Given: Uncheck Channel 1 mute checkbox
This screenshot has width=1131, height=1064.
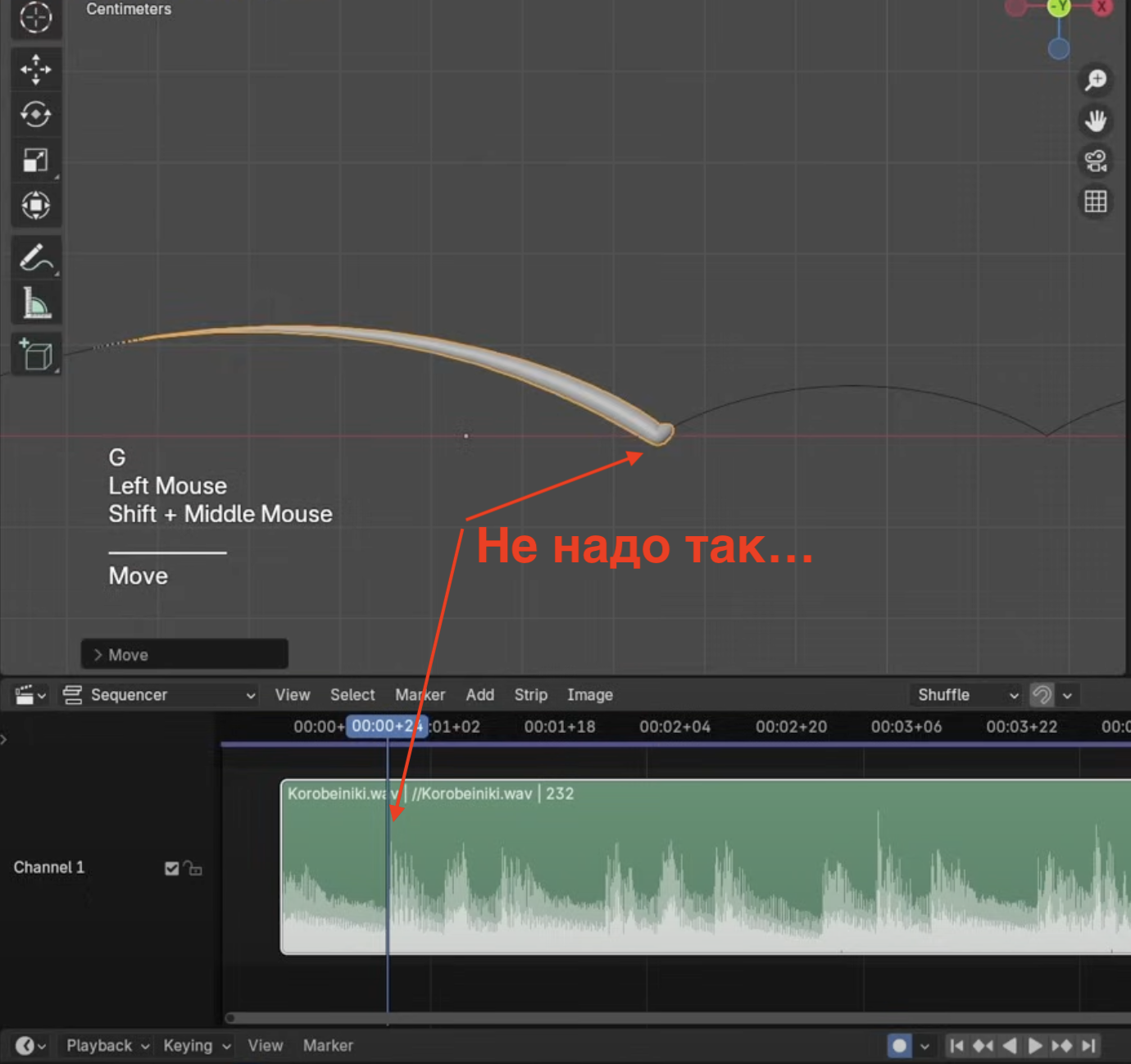Looking at the screenshot, I should coord(171,868).
